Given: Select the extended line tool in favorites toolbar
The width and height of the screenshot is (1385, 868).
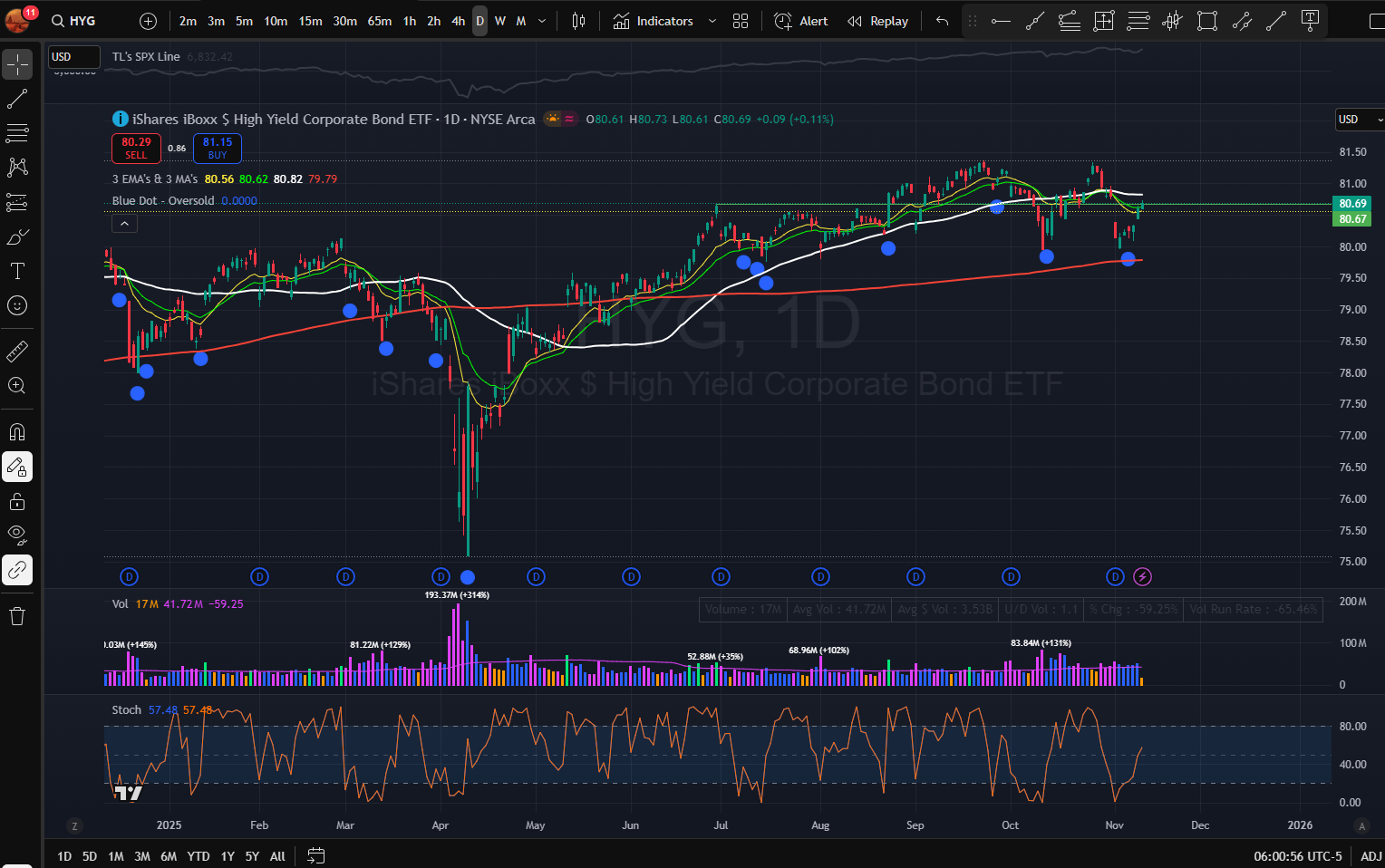Looking at the screenshot, I should [1035, 21].
